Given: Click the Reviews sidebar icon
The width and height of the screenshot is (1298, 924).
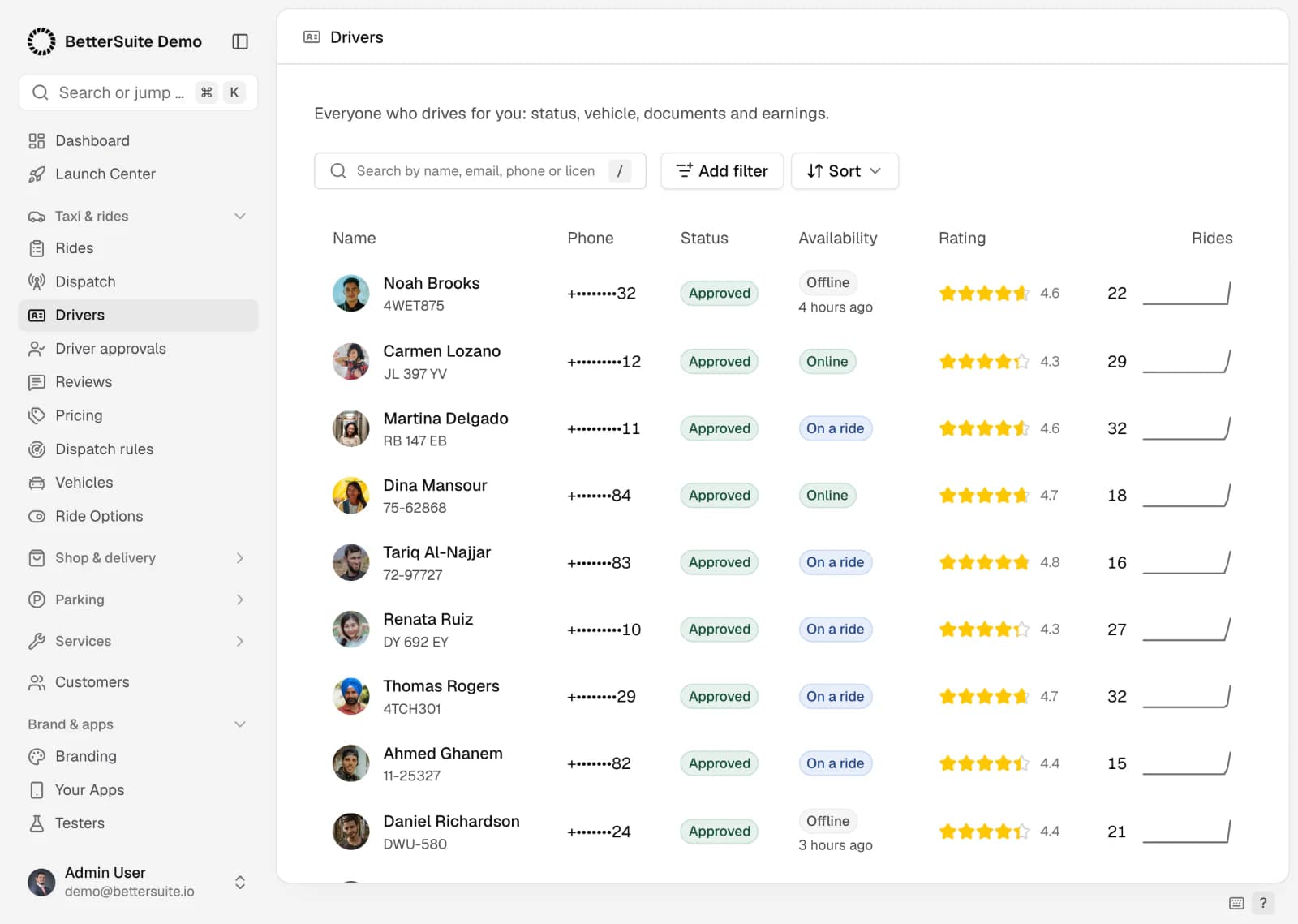Looking at the screenshot, I should point(37,382).
